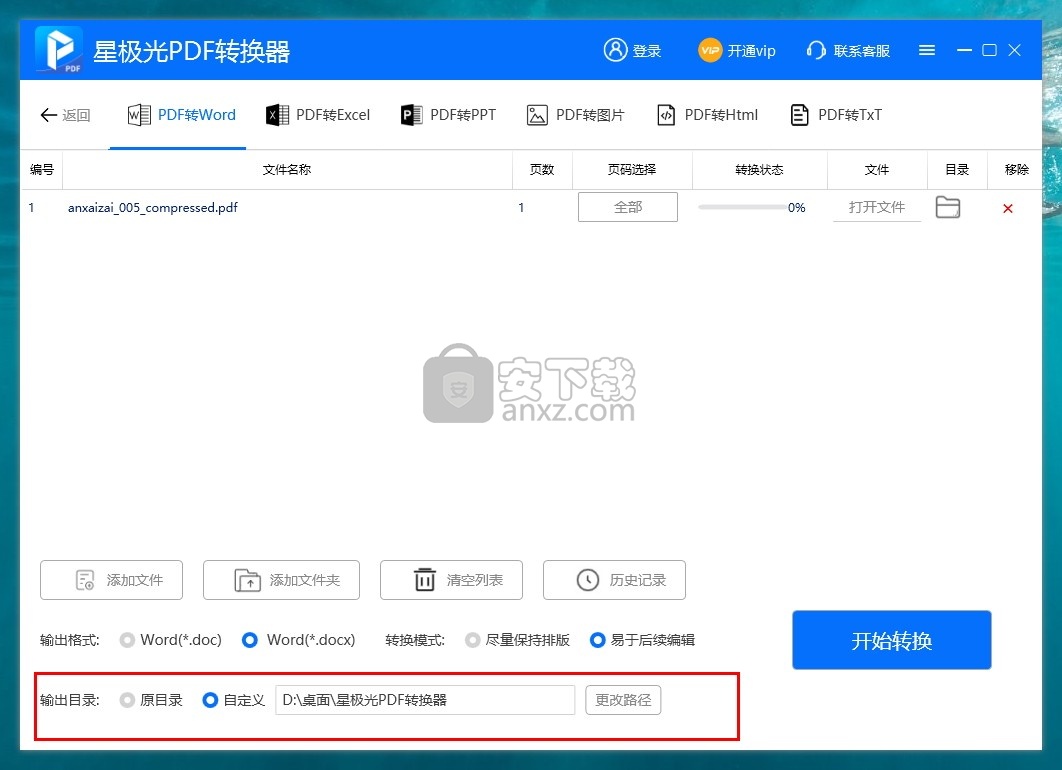Screen dimensions: 1062x770
Task: Click the trash can icon on 清空列表
Action: tap(425, 580)
